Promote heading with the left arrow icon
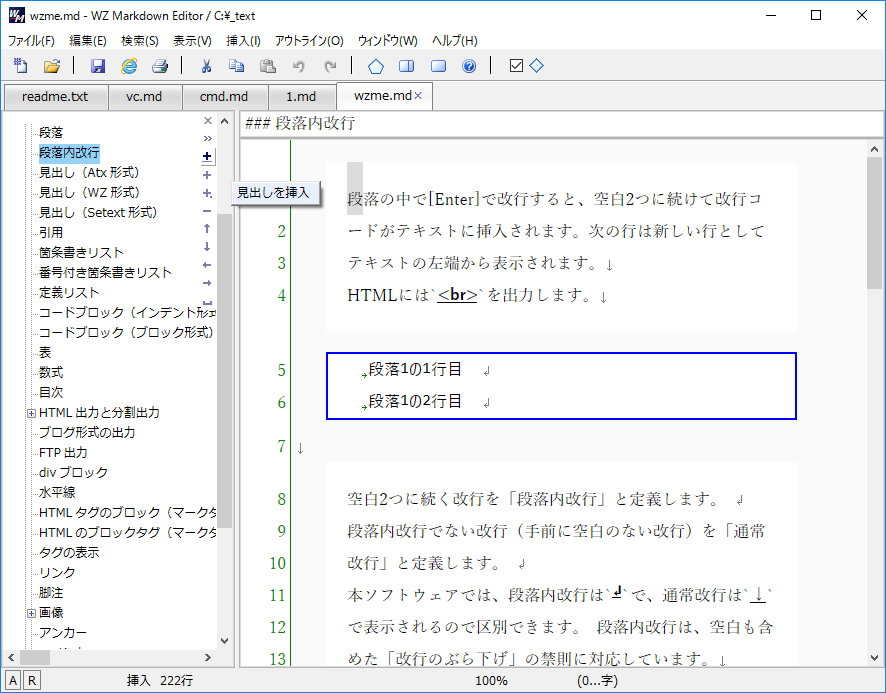This screenshot has width=886, height=693. [x=207, y=265]
